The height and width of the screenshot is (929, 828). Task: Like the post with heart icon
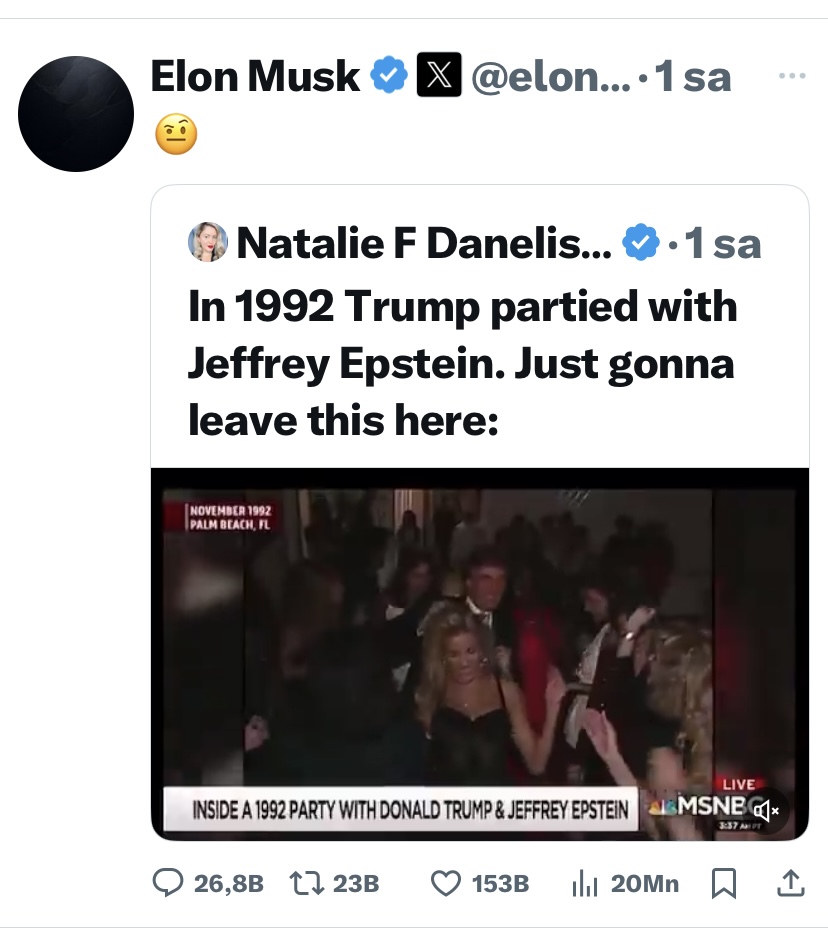[446, 883]
